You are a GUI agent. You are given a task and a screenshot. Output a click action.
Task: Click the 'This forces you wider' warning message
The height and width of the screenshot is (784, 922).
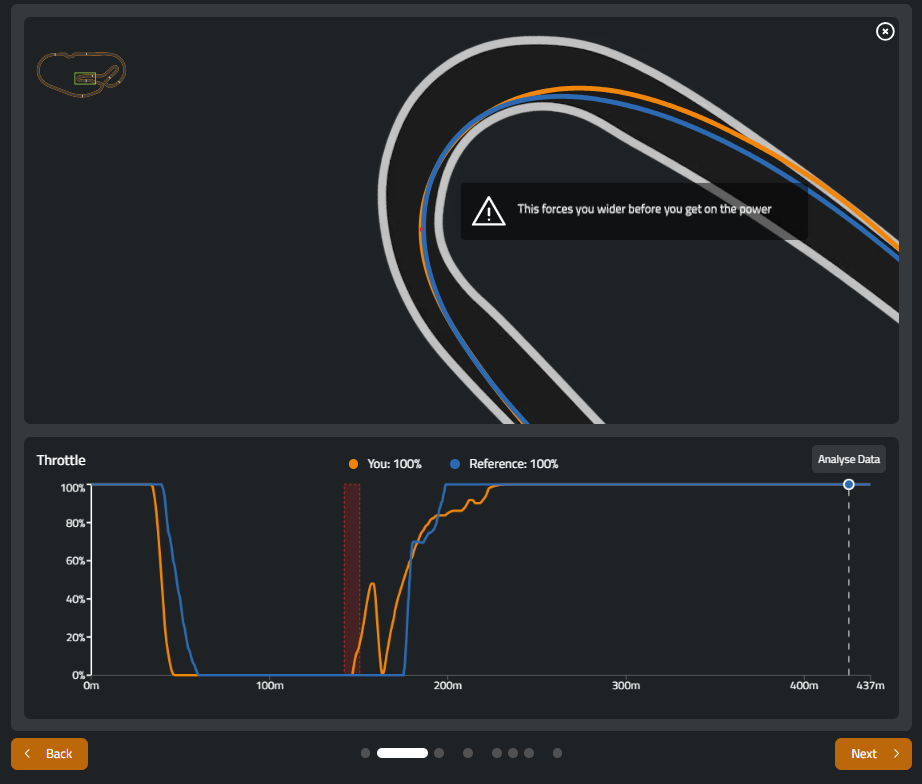[x=644, y=210]
